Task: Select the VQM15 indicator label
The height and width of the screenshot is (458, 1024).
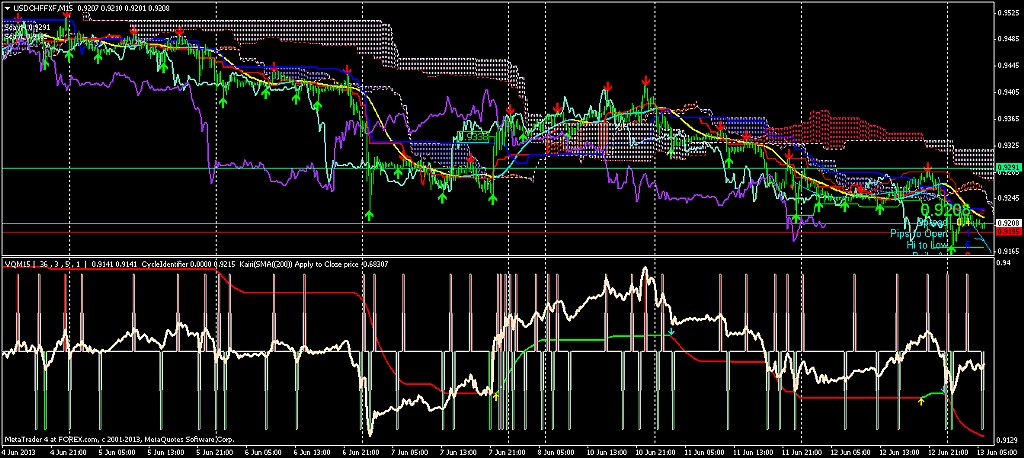Action: tap(18, 263)
